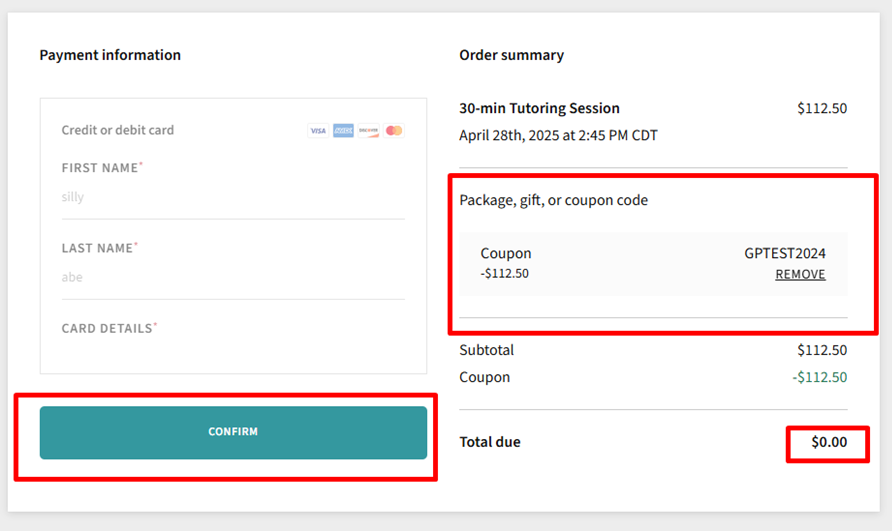
Task: Click the green -$112.50 coupon discount
Action: coord(819,377)
